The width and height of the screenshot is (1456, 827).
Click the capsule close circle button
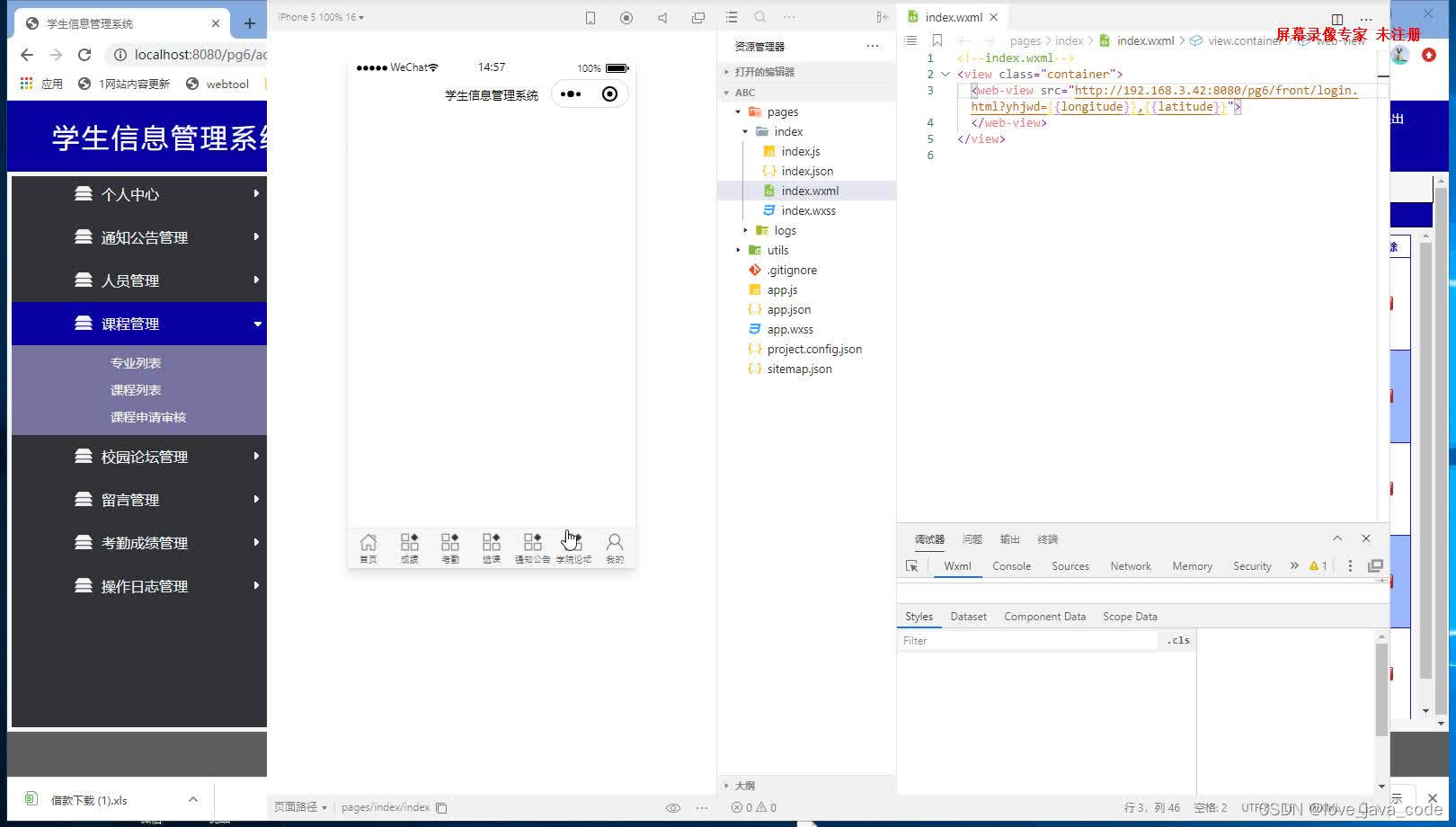click(609, 94)
